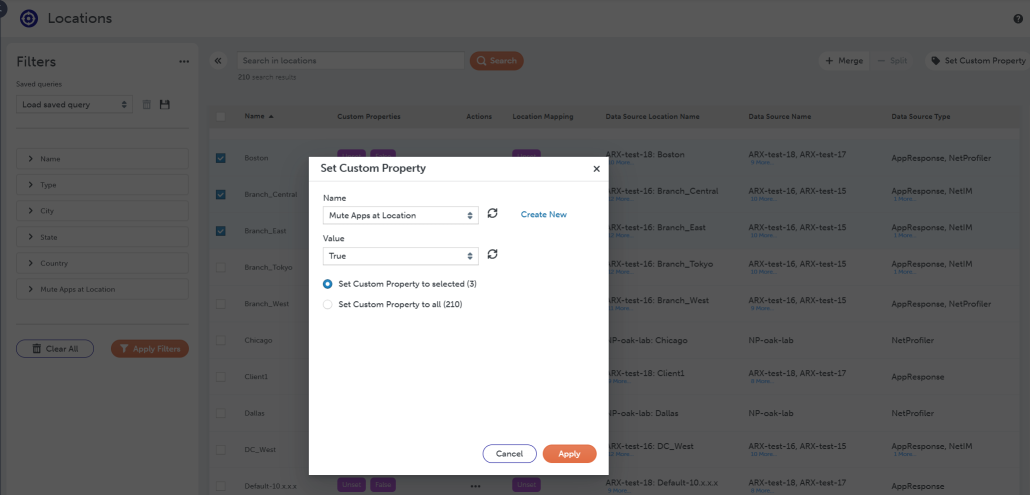This screenshot has width=1030, height=495.
Task: Click the Clear All button
Action: point(55,349)
